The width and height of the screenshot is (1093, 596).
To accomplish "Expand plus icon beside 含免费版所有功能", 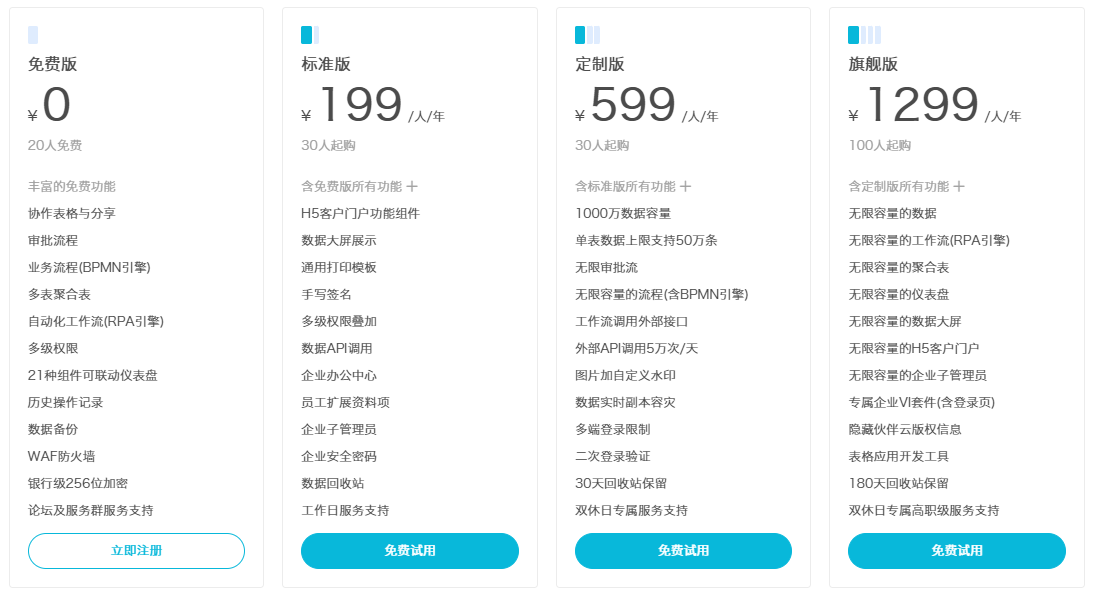I will tap(412, 186).
